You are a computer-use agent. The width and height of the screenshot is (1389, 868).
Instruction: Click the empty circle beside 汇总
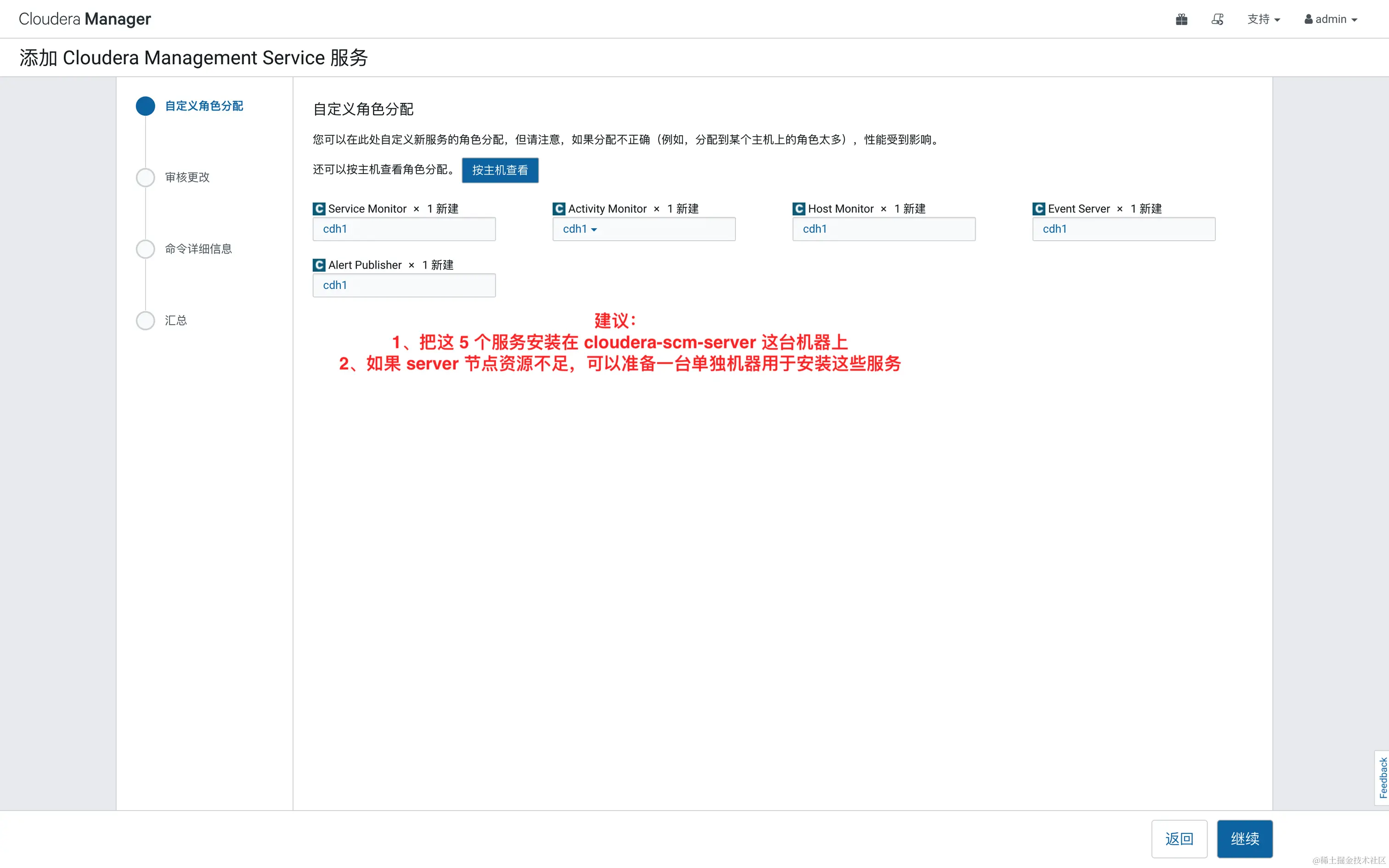(x=145, y=321)
